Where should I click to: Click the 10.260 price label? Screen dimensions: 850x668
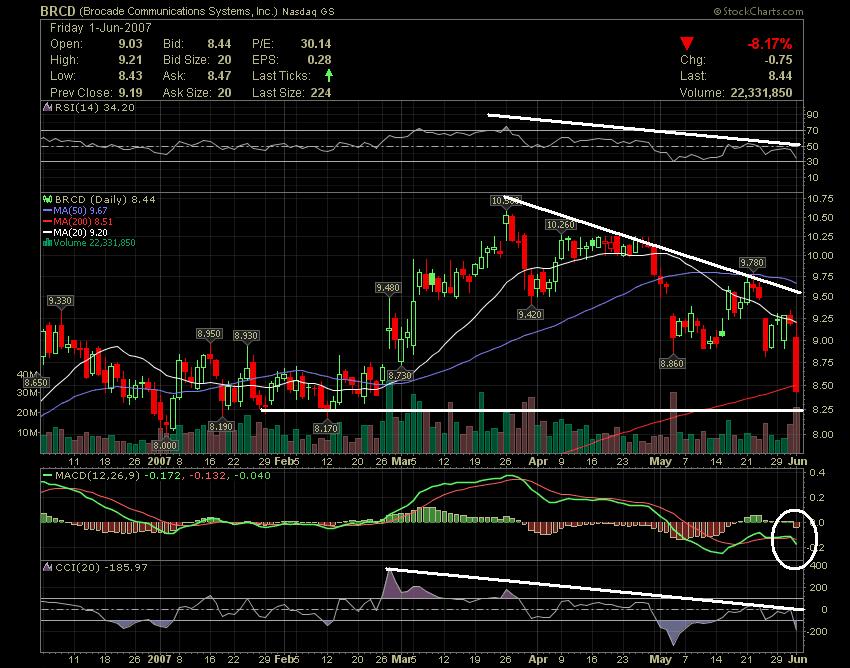[561, 224]
